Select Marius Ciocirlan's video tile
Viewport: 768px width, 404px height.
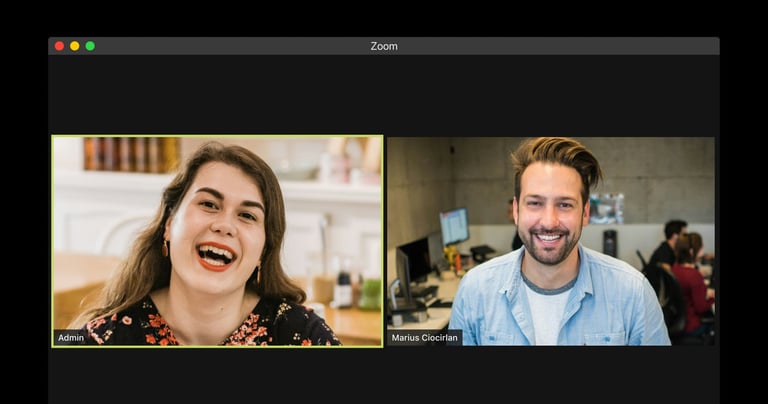[551, 241]
